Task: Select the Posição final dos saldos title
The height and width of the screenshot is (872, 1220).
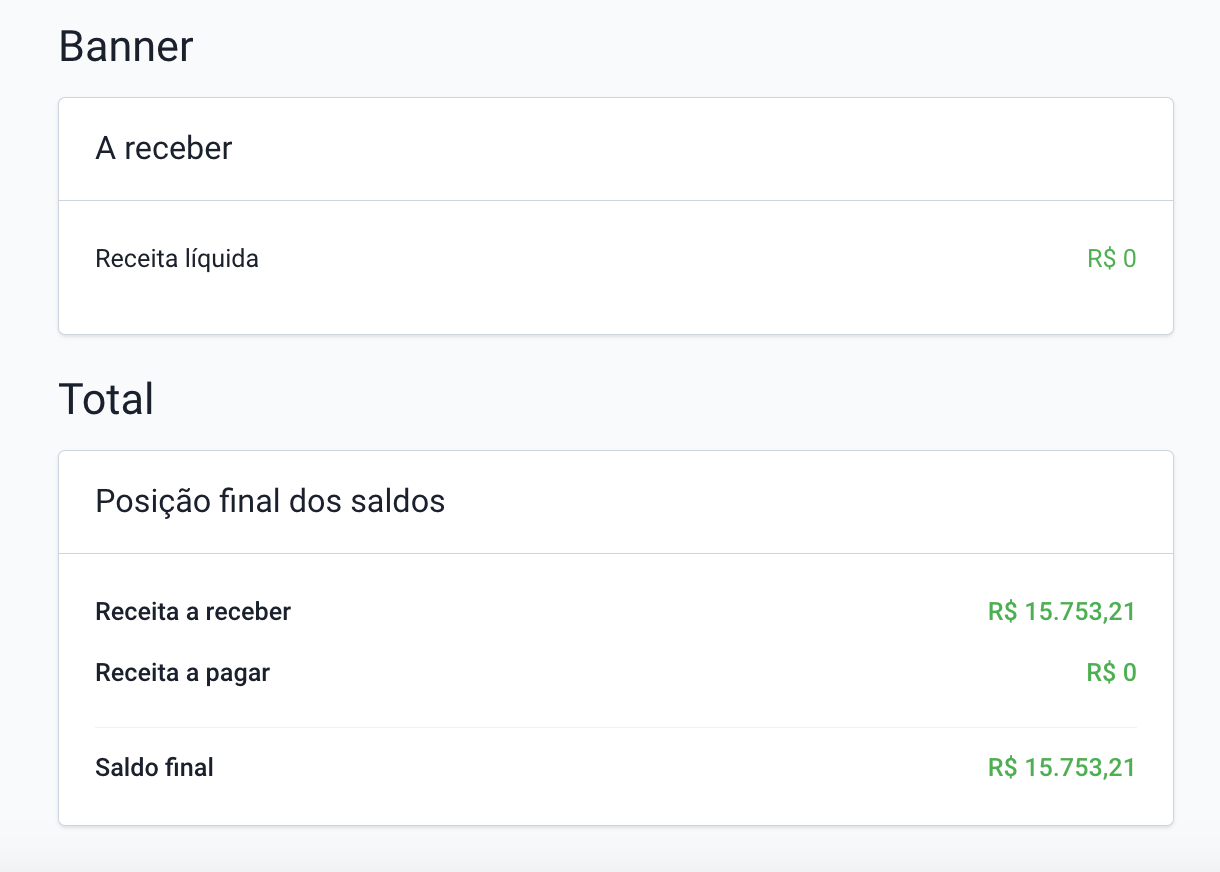Action: tap(270, 501)
